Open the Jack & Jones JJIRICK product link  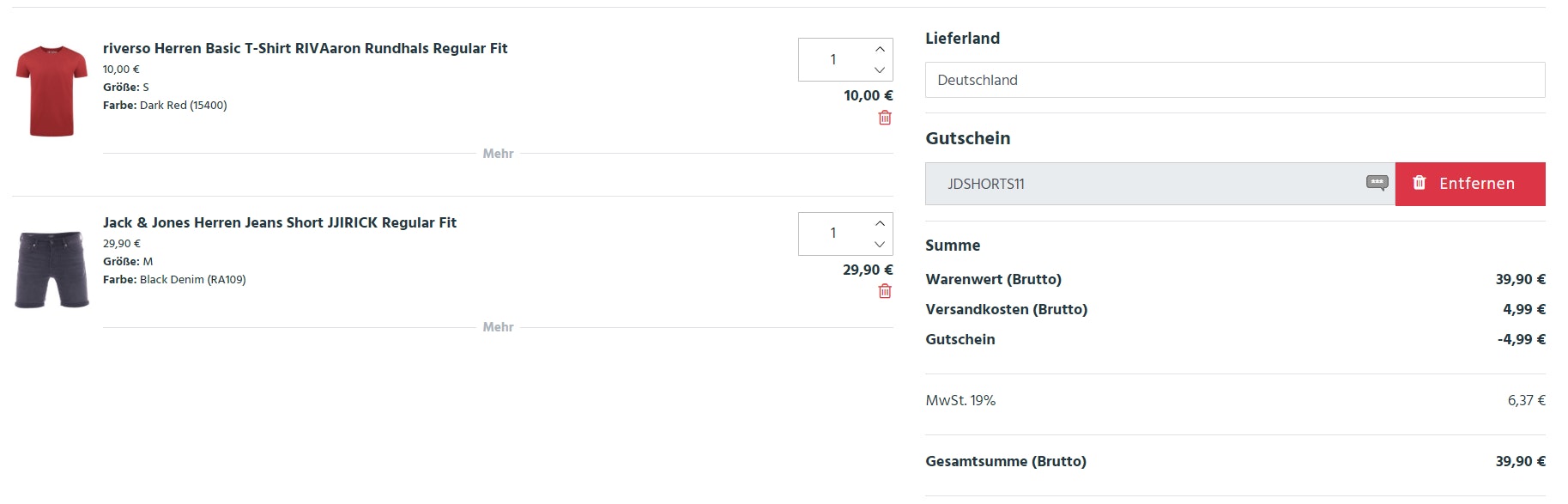280,222
